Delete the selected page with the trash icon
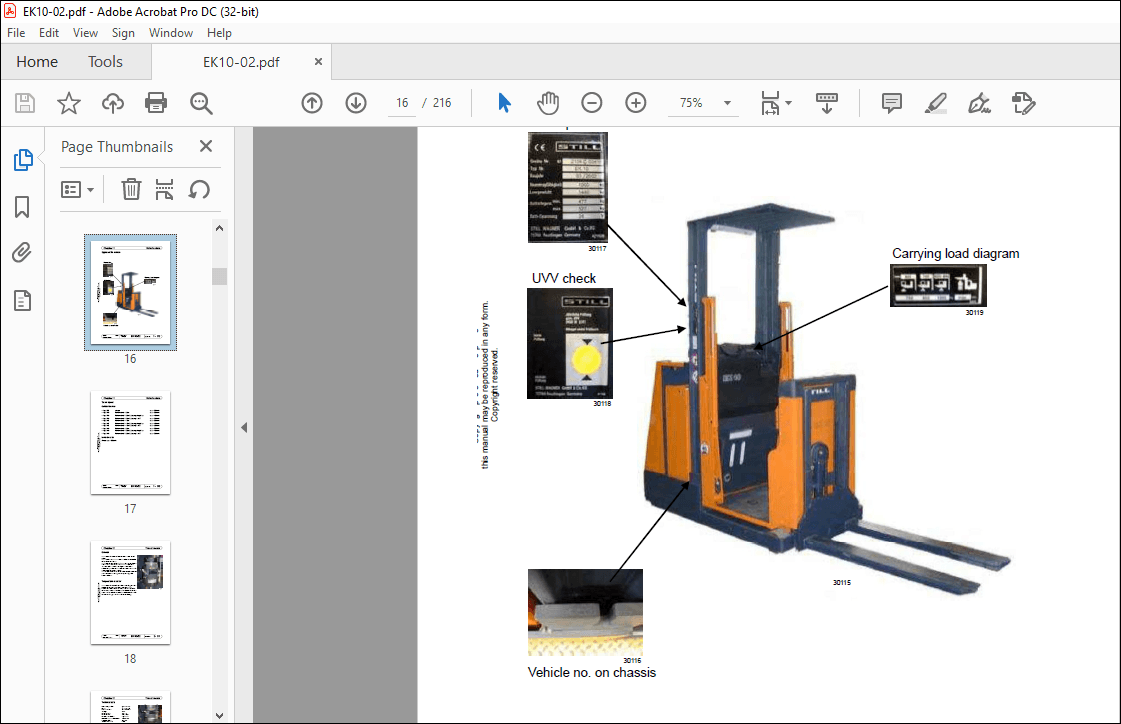 click(x=131, y=189)
